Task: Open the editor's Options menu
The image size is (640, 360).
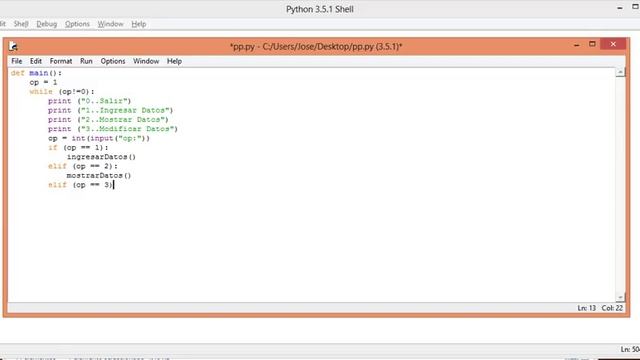Action: [x=113, y=61]
